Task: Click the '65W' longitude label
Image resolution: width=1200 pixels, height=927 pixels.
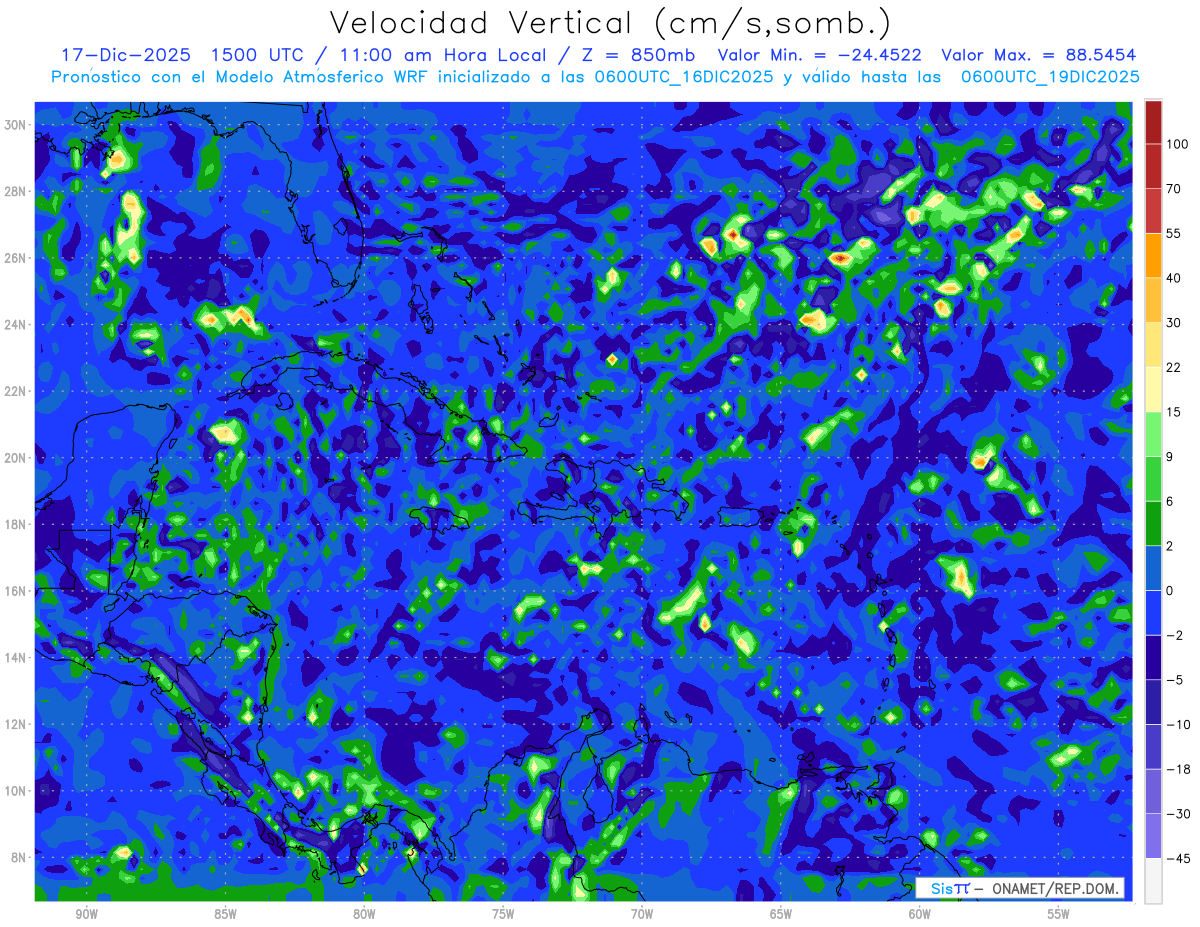Action: click(x=781, y=914)
